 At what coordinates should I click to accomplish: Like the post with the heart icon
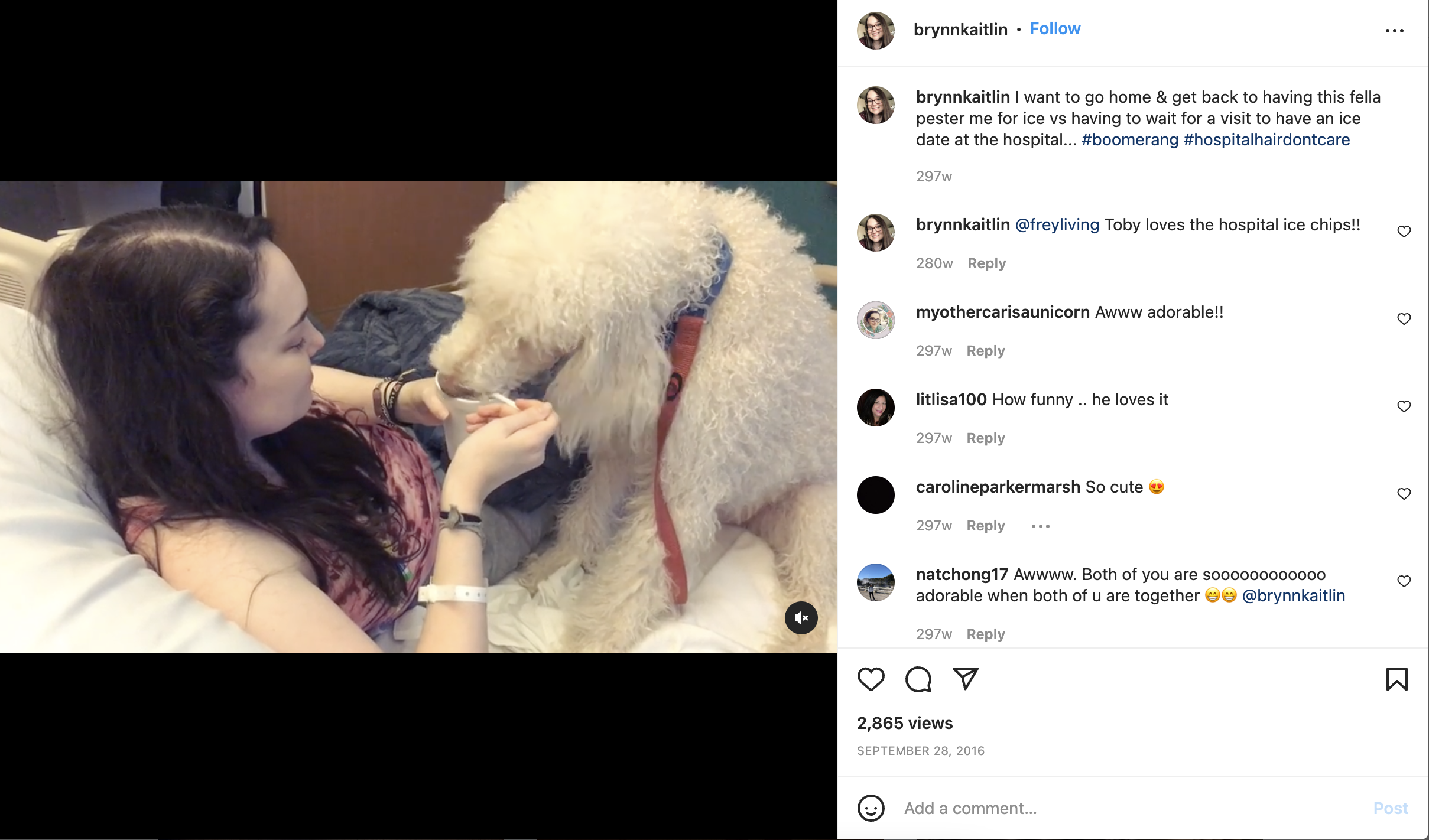tap(871, 679)
